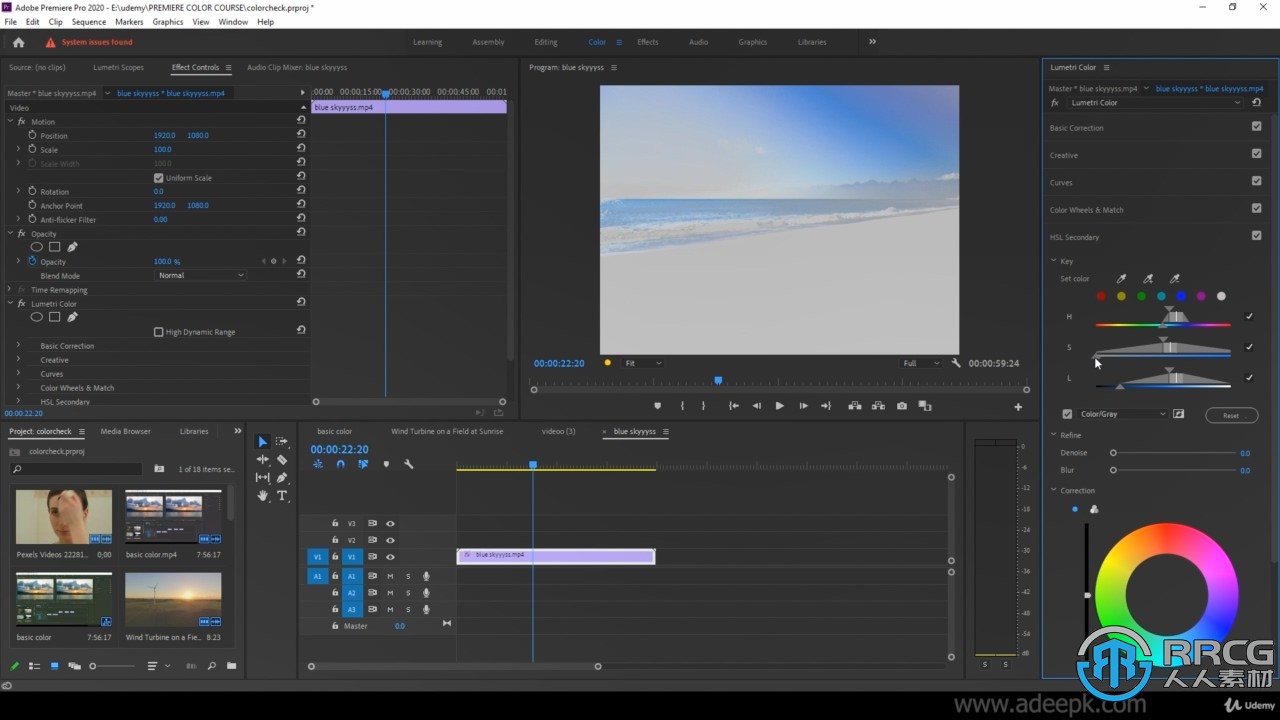Switch to Editing workspace
The width and height of the screenshot is (1280, 720).
coord(546,42)
